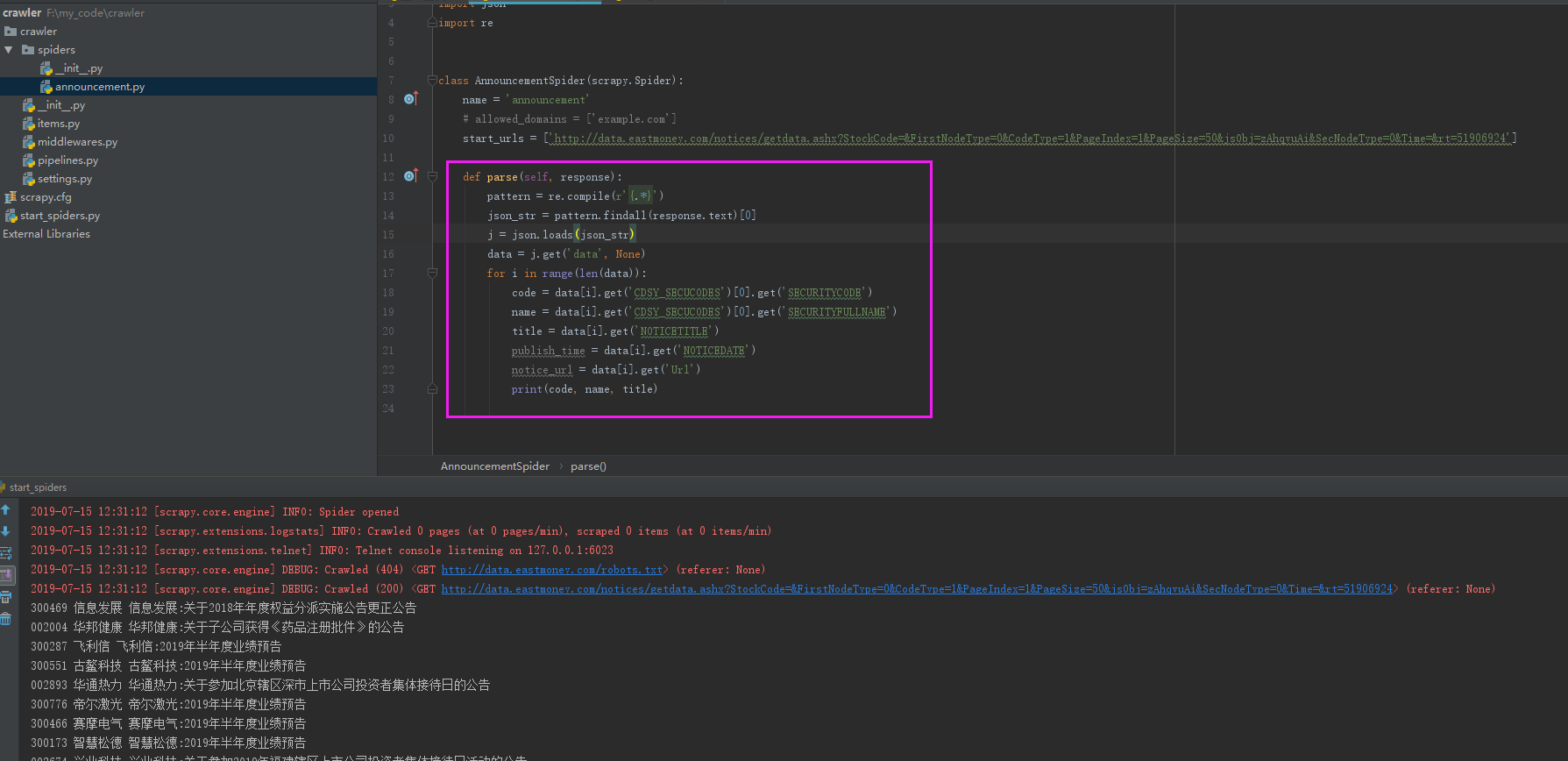The image size is (1568, 761).
Task: Click console row starting with 300551
Action: pyautogui.click(x=168, y=666)
